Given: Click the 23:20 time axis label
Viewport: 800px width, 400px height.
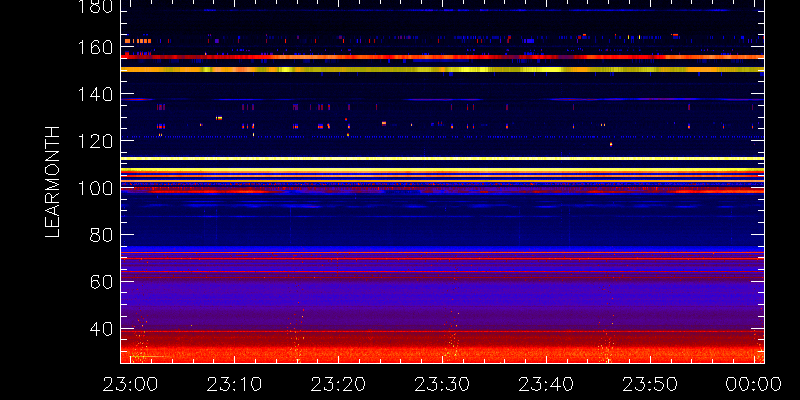Looking at the screenshot, I should (x=338, y=384).
